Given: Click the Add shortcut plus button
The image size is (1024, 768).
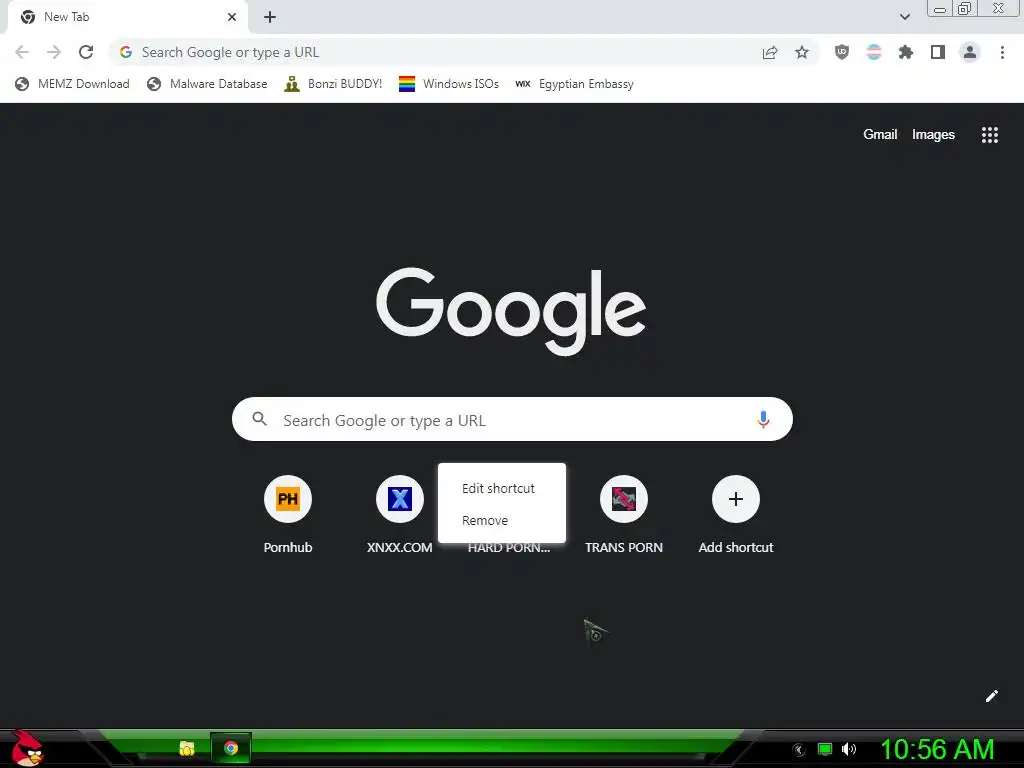Looking at the screenshot, I should 736,500.
